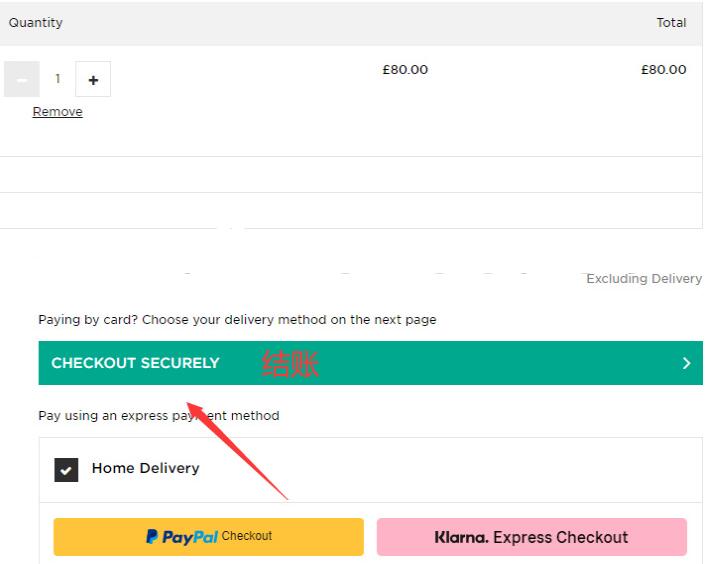Click the right chevron on checkout bar
711x564 pixels.
pyautogui.click(x=687, y=363)
